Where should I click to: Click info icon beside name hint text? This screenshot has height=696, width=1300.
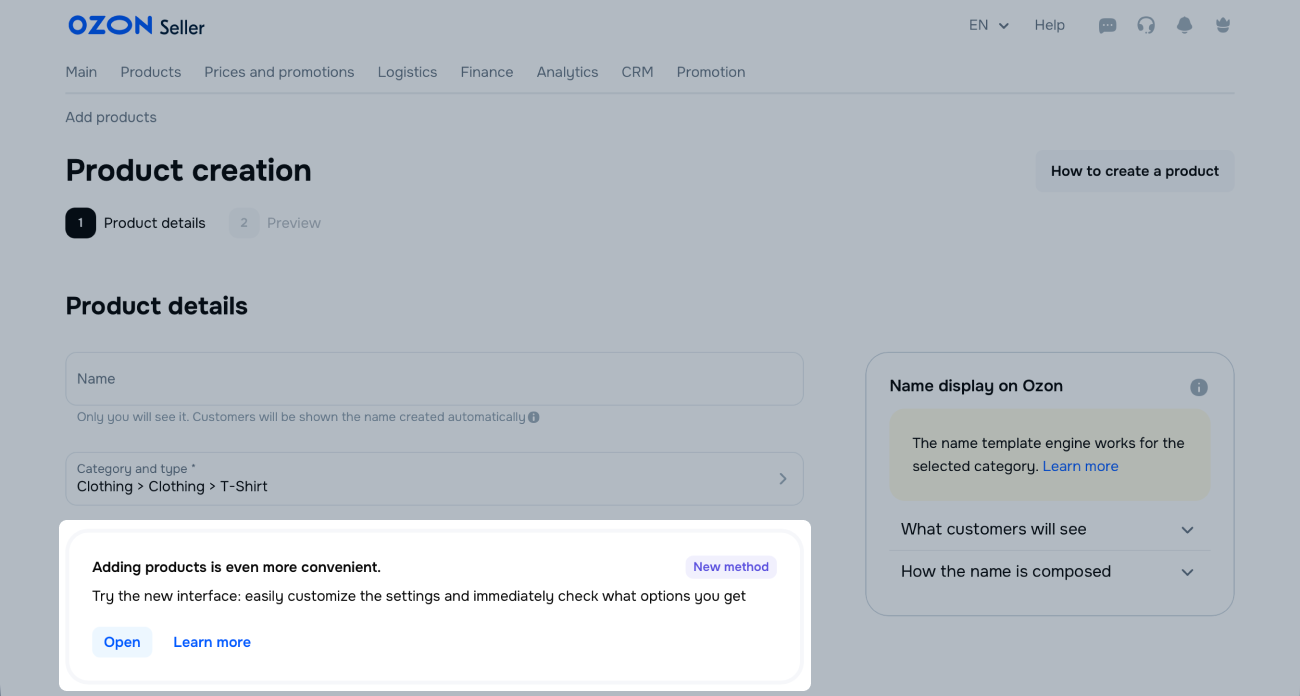534,417
